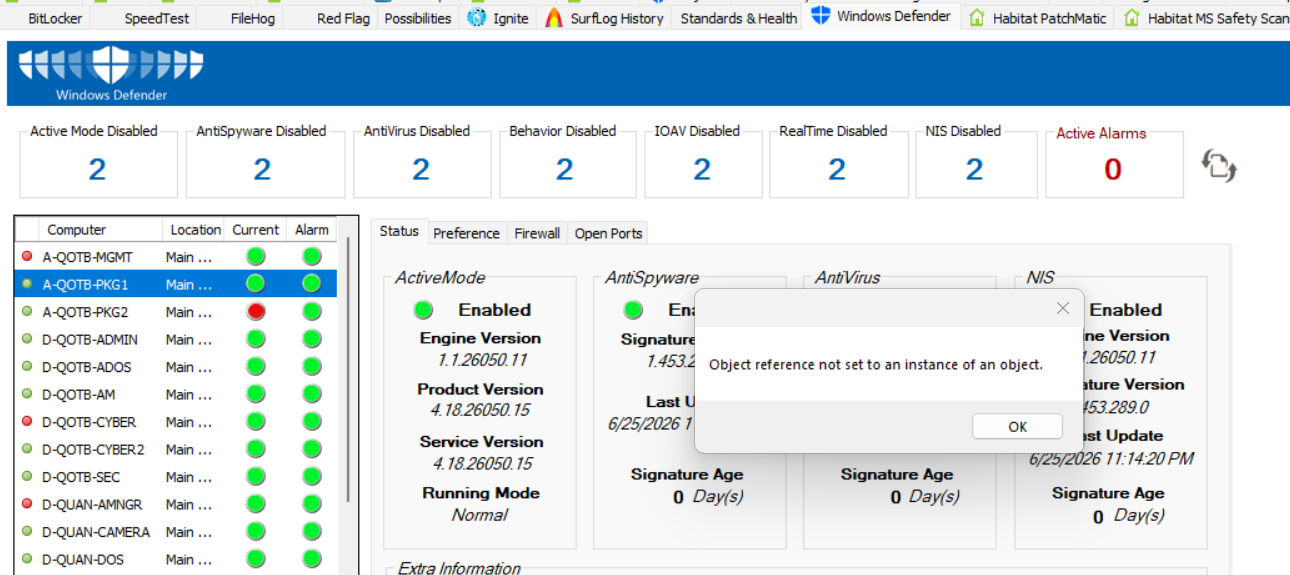Click the IOAV Disabled count

[x=702, y=169]
